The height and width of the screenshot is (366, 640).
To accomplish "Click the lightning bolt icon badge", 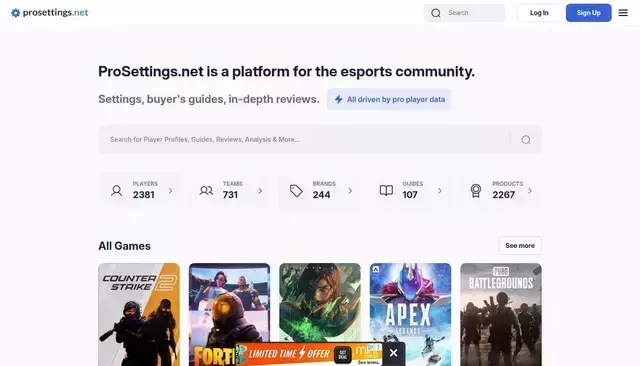I will (x=338, y=99).
